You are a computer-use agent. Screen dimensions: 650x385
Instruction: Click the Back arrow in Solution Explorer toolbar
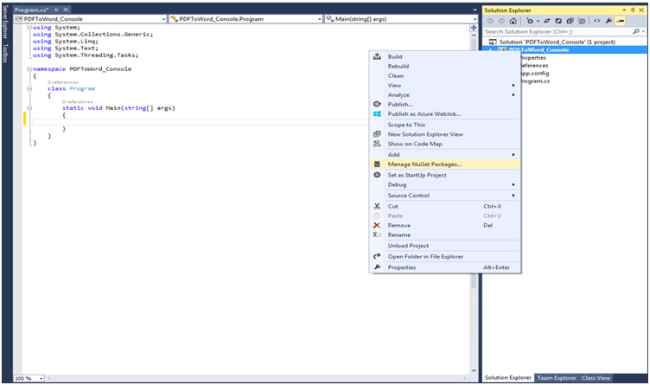click(491, 21)
